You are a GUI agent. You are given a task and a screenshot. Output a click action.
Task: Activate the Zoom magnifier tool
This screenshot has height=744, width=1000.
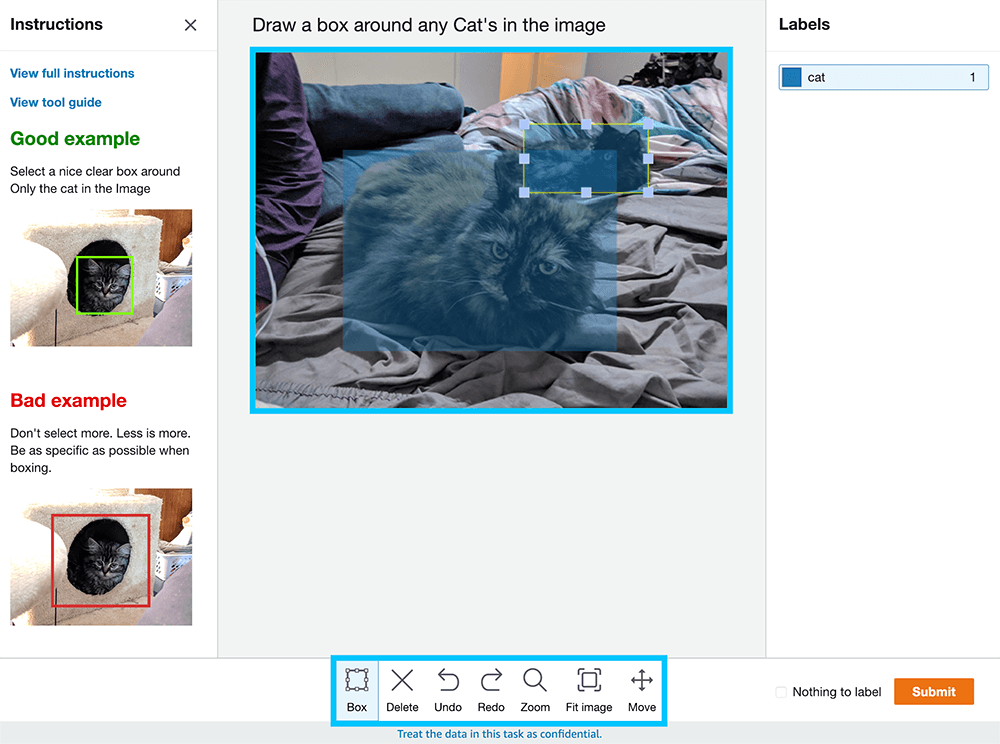pyautogui.click(x=535, y=690)
